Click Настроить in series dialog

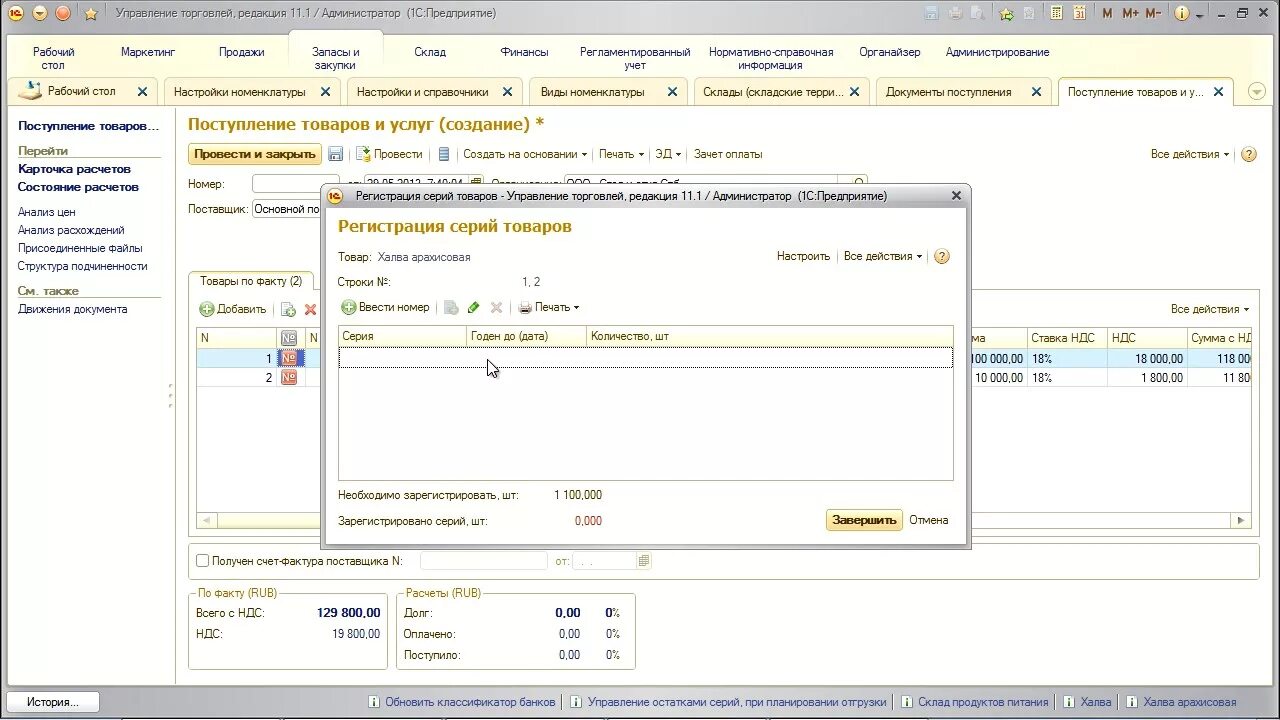(803, 256)
